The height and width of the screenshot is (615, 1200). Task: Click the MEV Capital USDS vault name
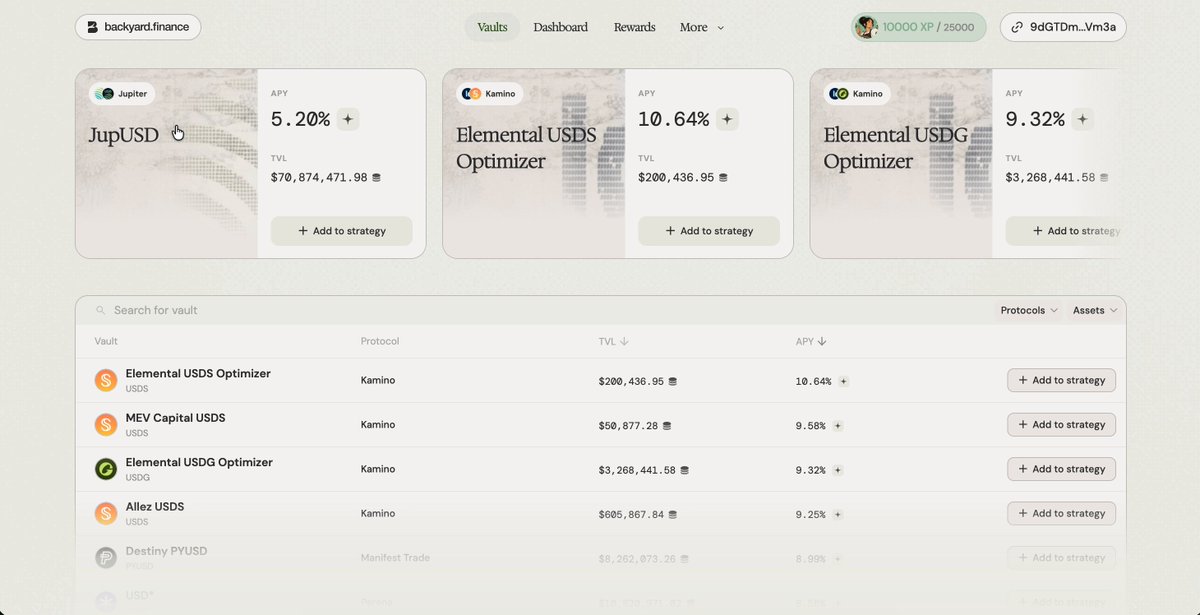pos(175,418)
